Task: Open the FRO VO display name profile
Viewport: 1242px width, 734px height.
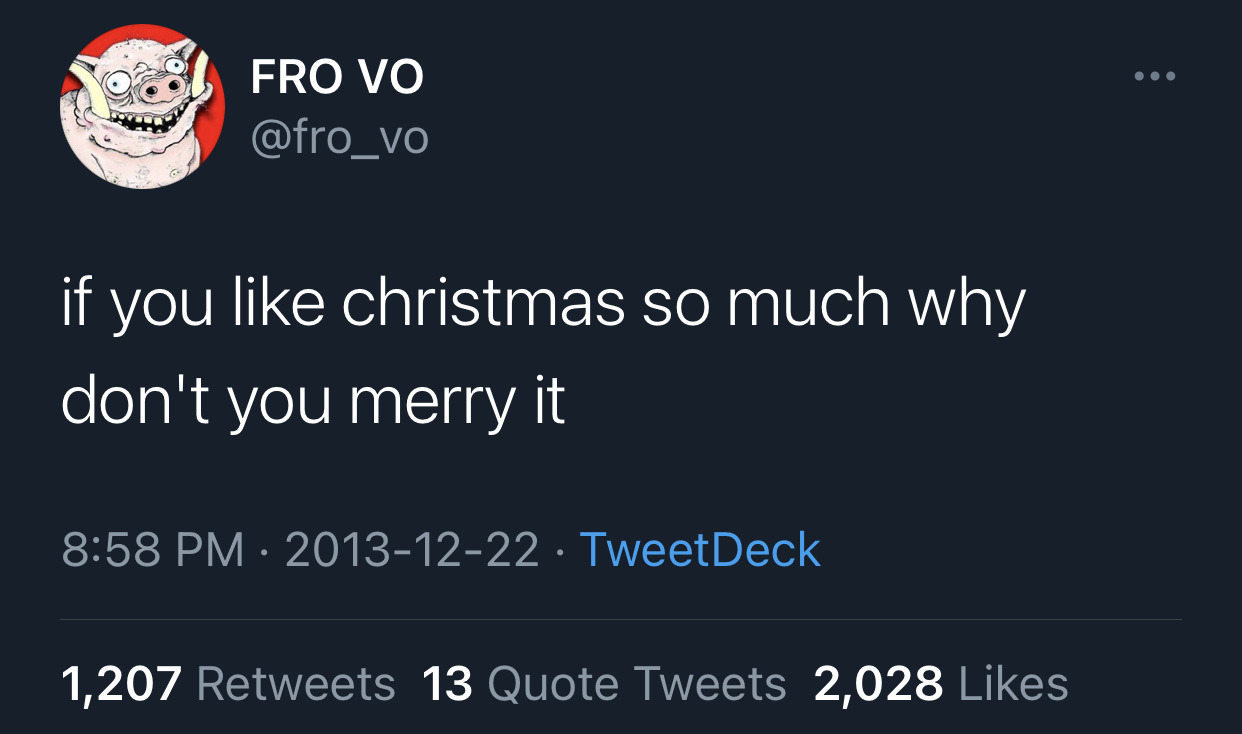Action: tap(337, 77)
